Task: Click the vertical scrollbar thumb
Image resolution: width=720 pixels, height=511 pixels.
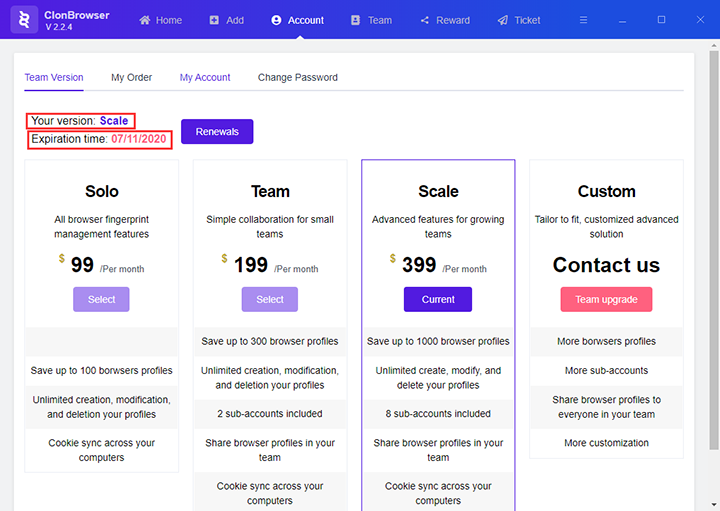Action: [x=714, y=250]
